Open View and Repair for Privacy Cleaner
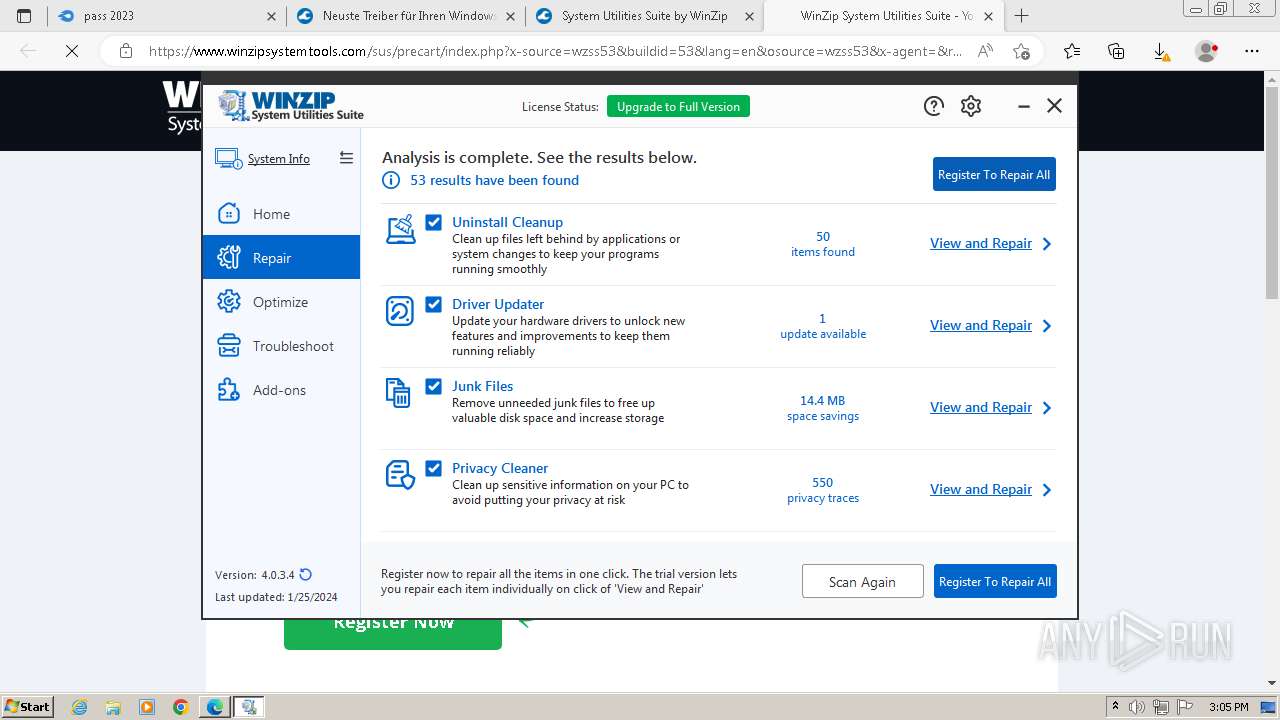 [x=981, y=490]
